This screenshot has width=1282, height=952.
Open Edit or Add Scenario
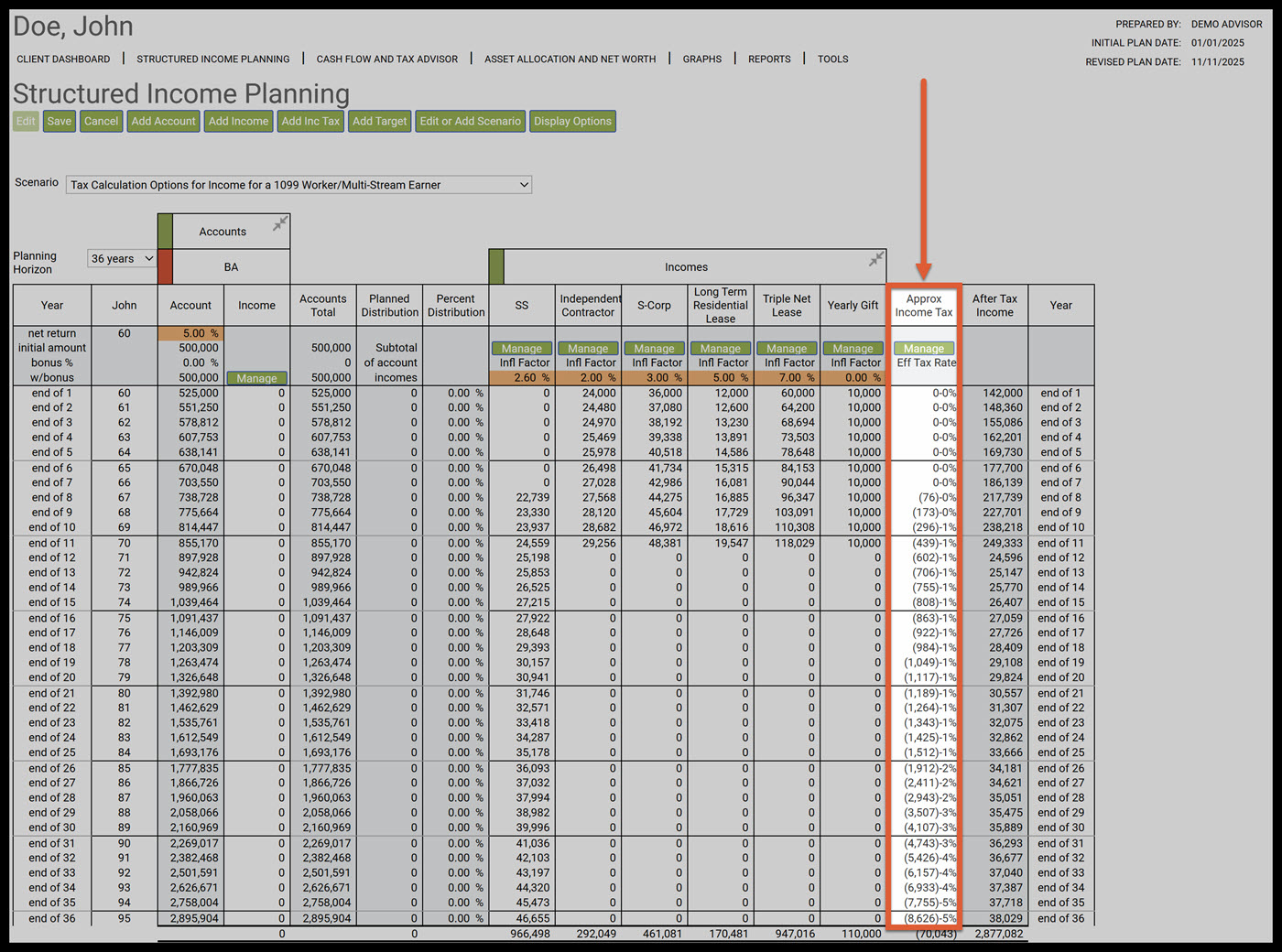tap(470, 122)
